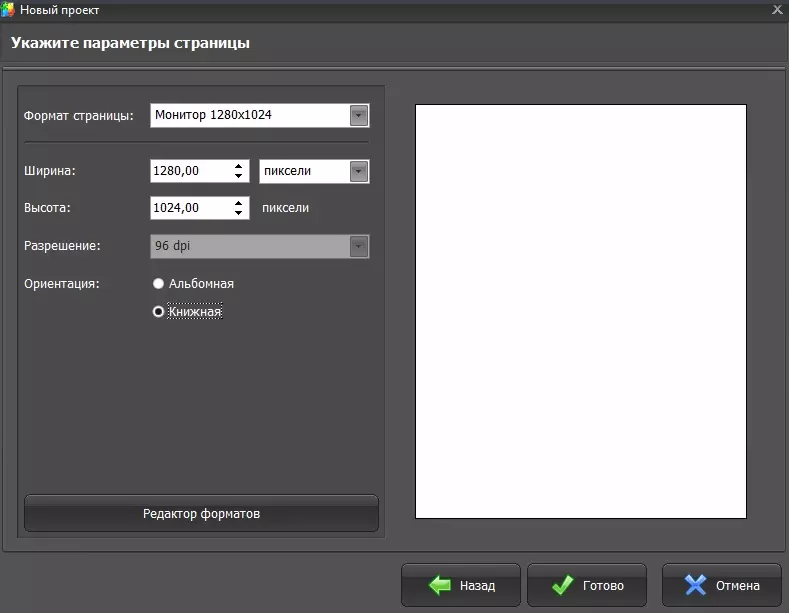
Task: Cancel with Отмена button
Action: click(722, 585)
